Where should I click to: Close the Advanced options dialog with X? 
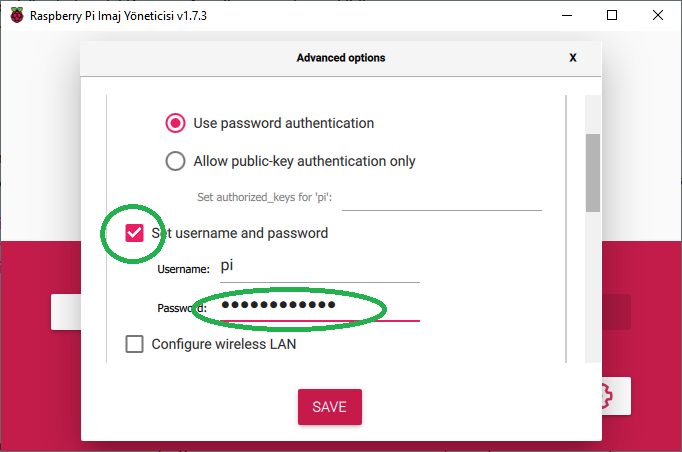click(573, 58)
